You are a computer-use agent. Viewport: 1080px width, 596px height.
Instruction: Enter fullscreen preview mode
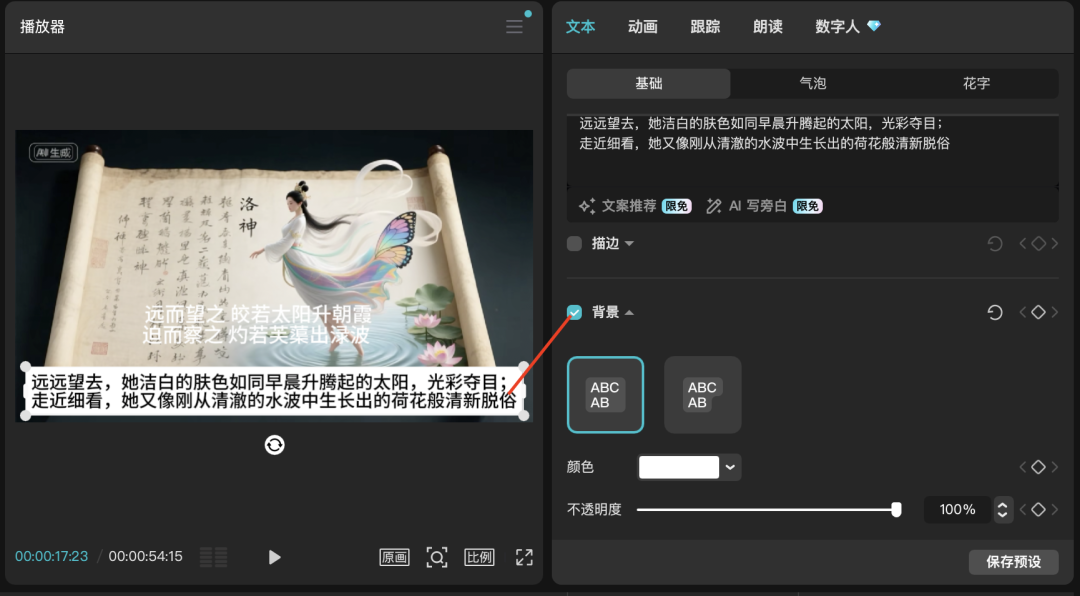tap(523, 557)
